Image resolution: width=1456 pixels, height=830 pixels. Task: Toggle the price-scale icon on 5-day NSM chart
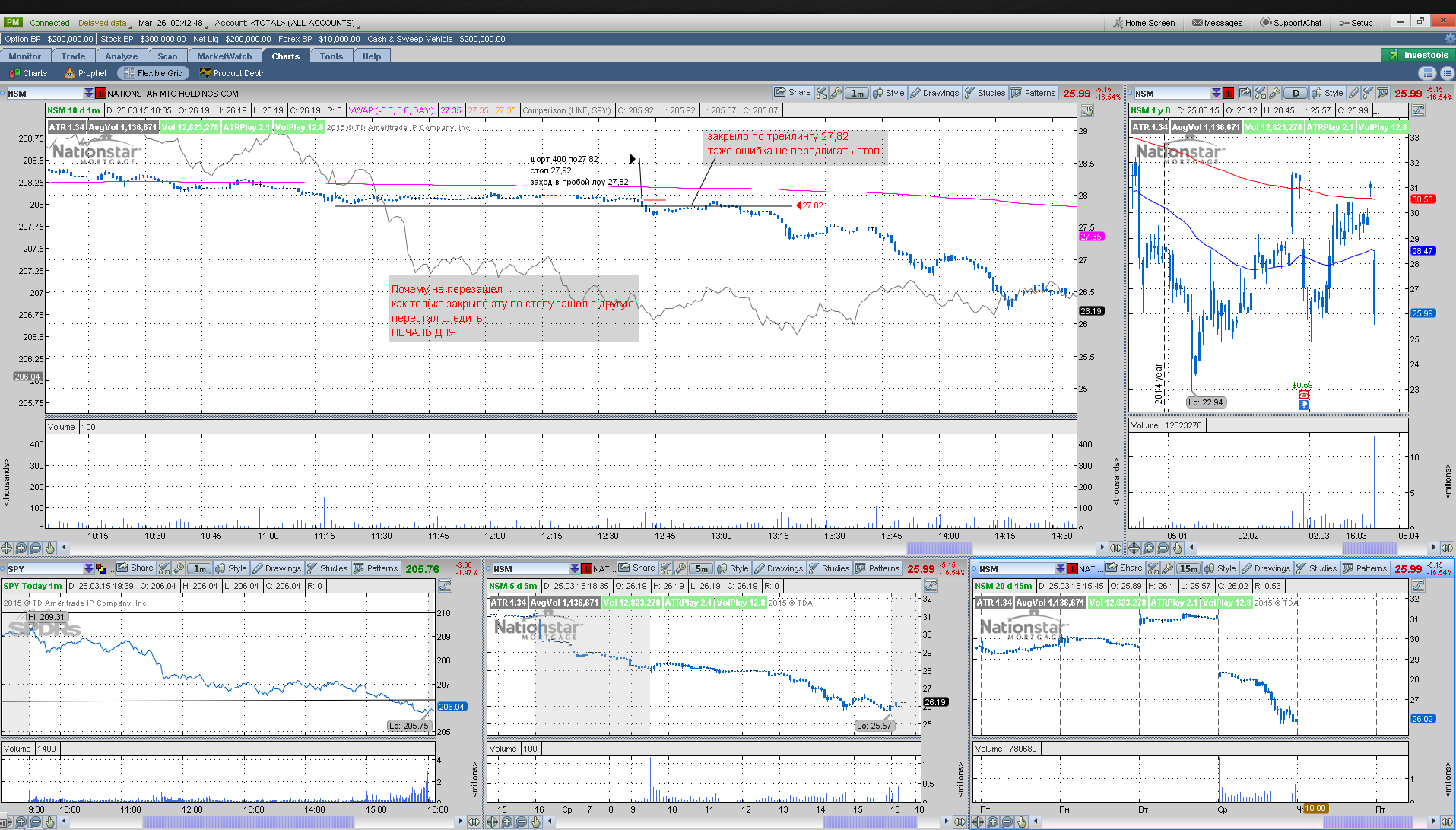tap(931, 586)
